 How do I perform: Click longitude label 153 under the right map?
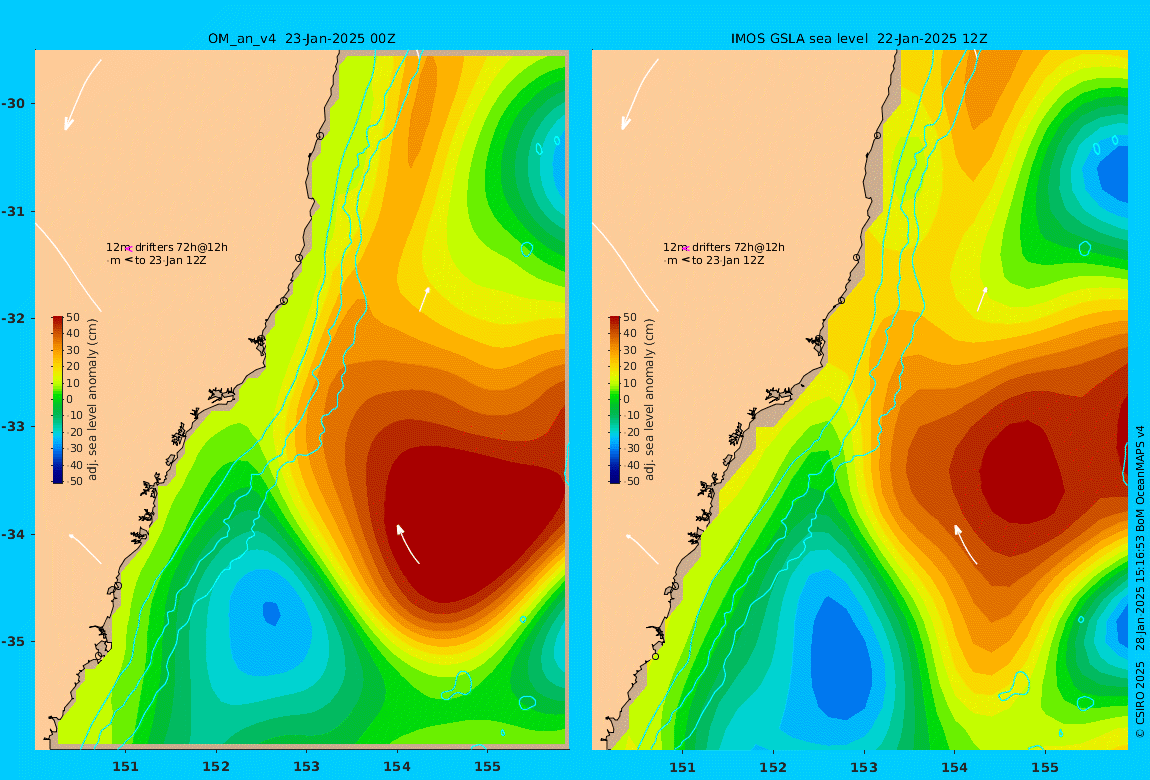(864, 767)
